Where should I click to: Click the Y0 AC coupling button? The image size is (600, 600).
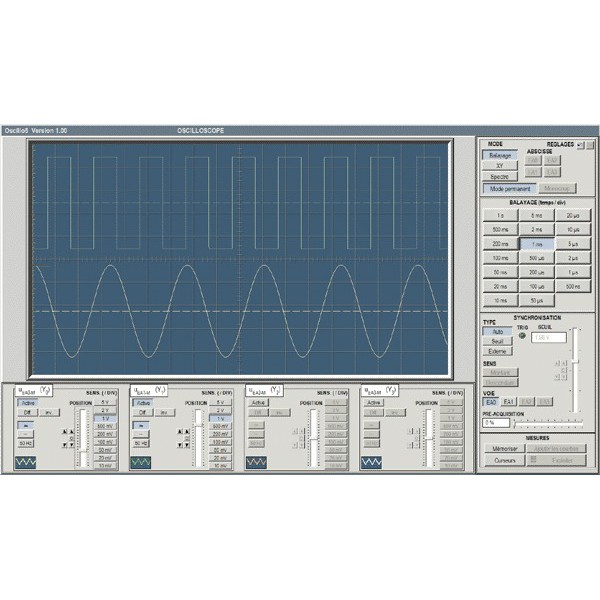[26, 434]
